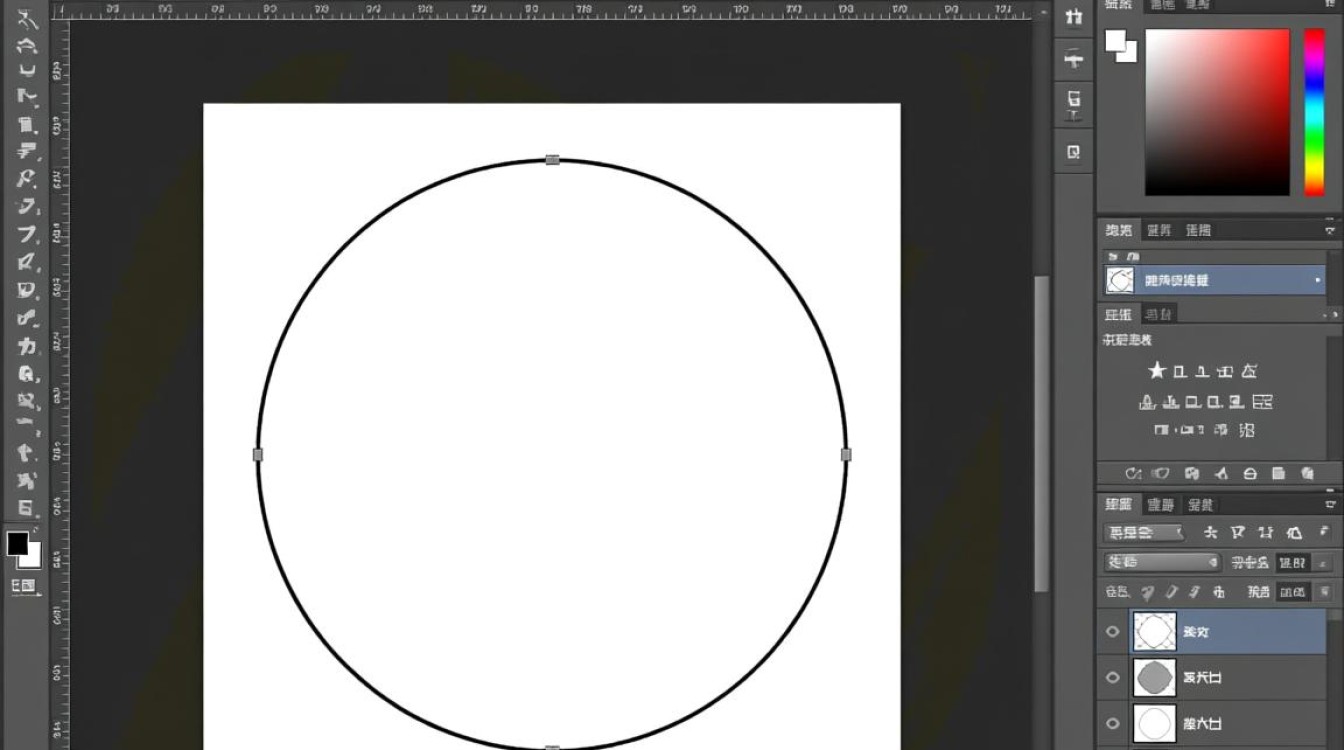Expand arrow at end of highlighted path row
The height and width of the screenshot is (750, 1344).
pyautogui.click(x=1318, y=281)
